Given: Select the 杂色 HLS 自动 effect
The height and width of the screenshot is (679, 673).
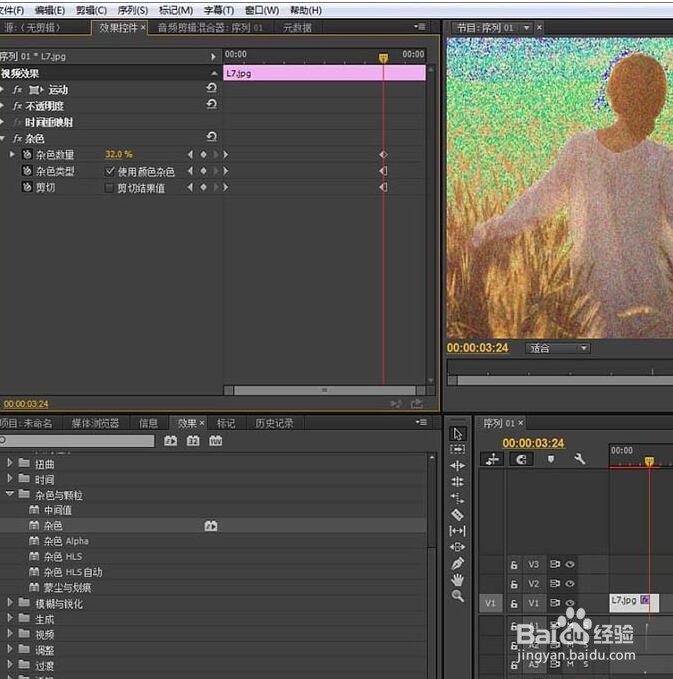Looking at the screenshot, I should point(73,572).
